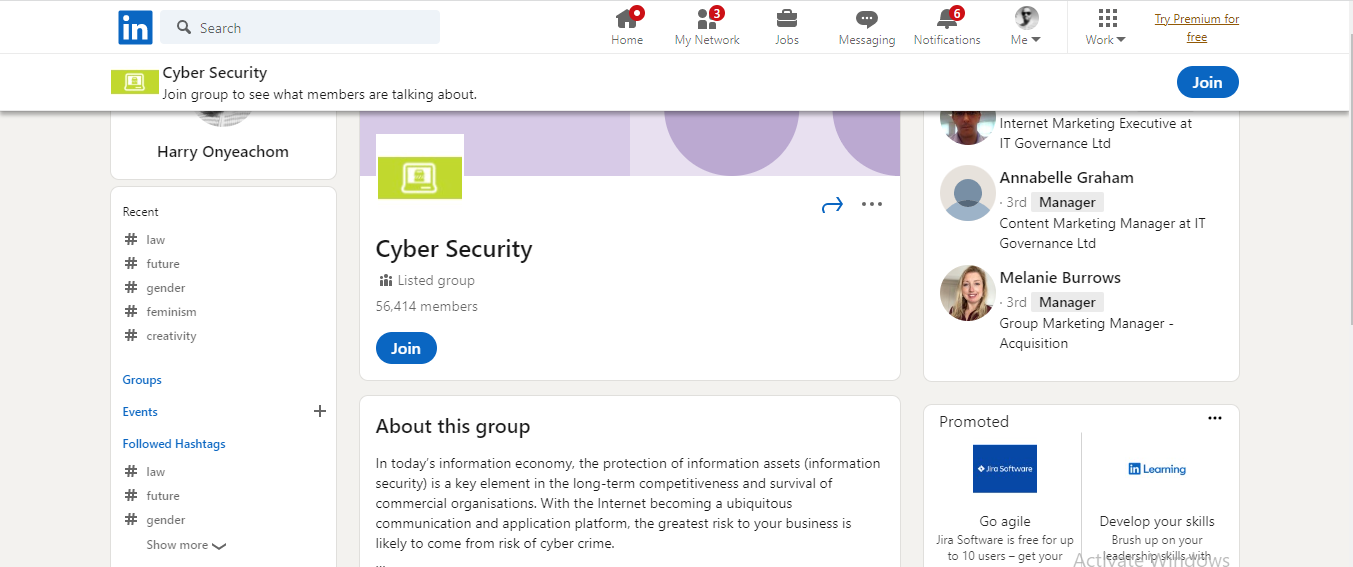
Task: Add a new event plus icon
Action: 320,411
